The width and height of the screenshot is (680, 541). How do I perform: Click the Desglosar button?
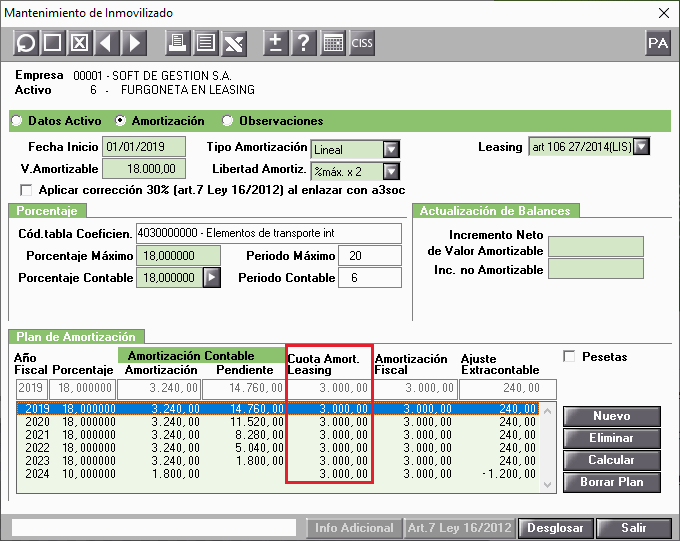coord(556,528)
